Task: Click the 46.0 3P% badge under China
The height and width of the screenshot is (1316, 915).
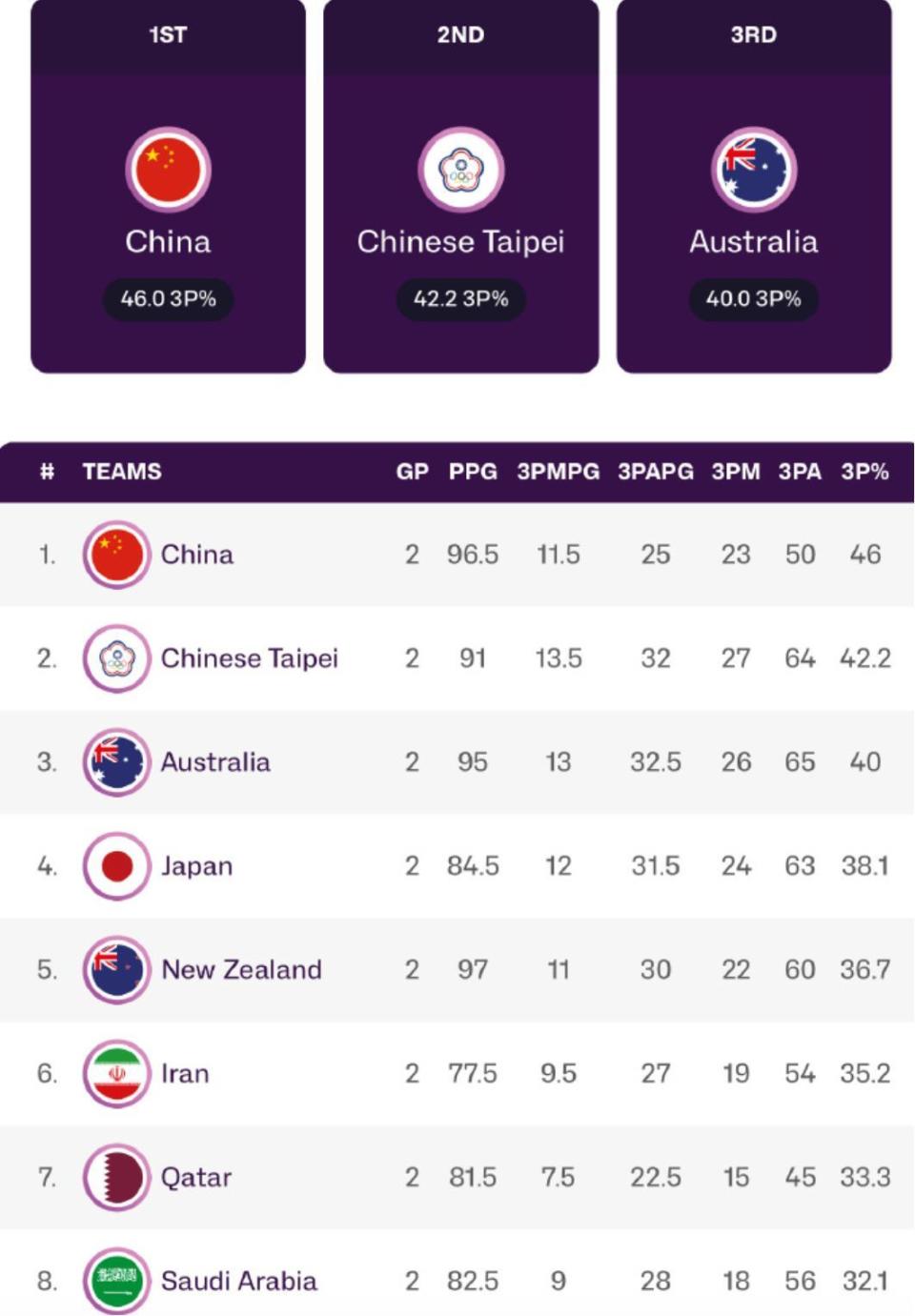Action: [x=168, y=299]
